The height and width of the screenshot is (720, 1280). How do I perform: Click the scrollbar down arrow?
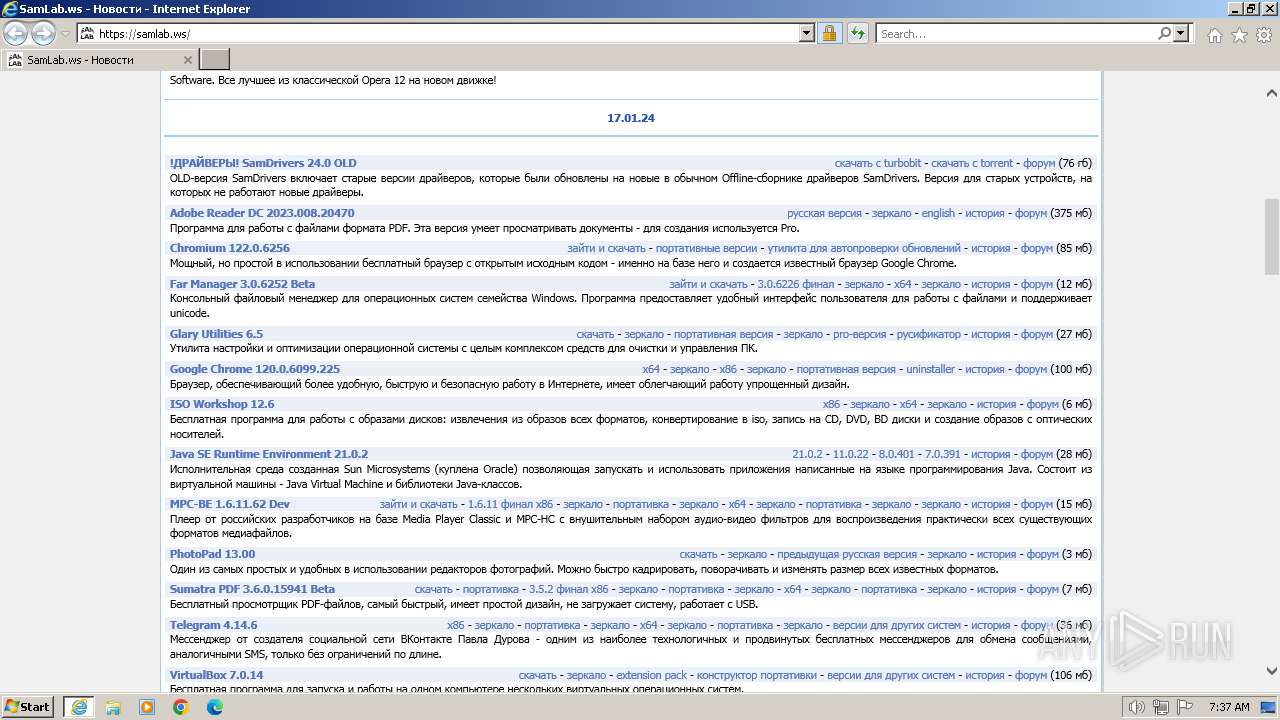pyautogui.click(x=1271, y=671)
